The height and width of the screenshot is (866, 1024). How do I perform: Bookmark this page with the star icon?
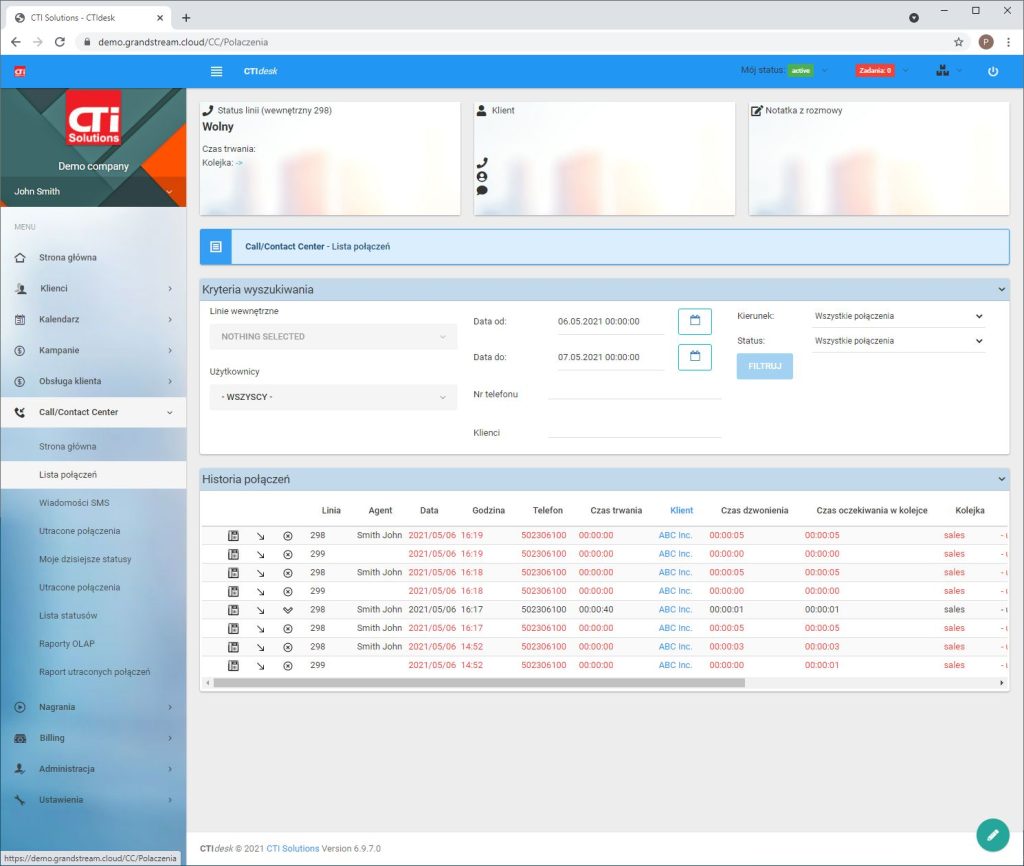[x=958, y=42]
